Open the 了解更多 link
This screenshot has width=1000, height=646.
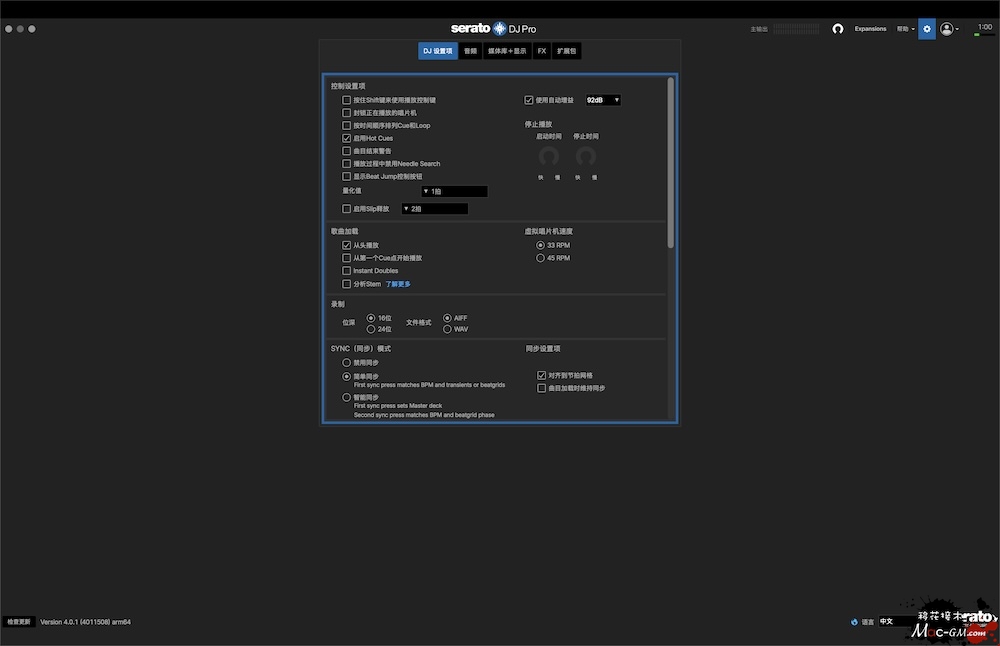(x=398, y=284)
